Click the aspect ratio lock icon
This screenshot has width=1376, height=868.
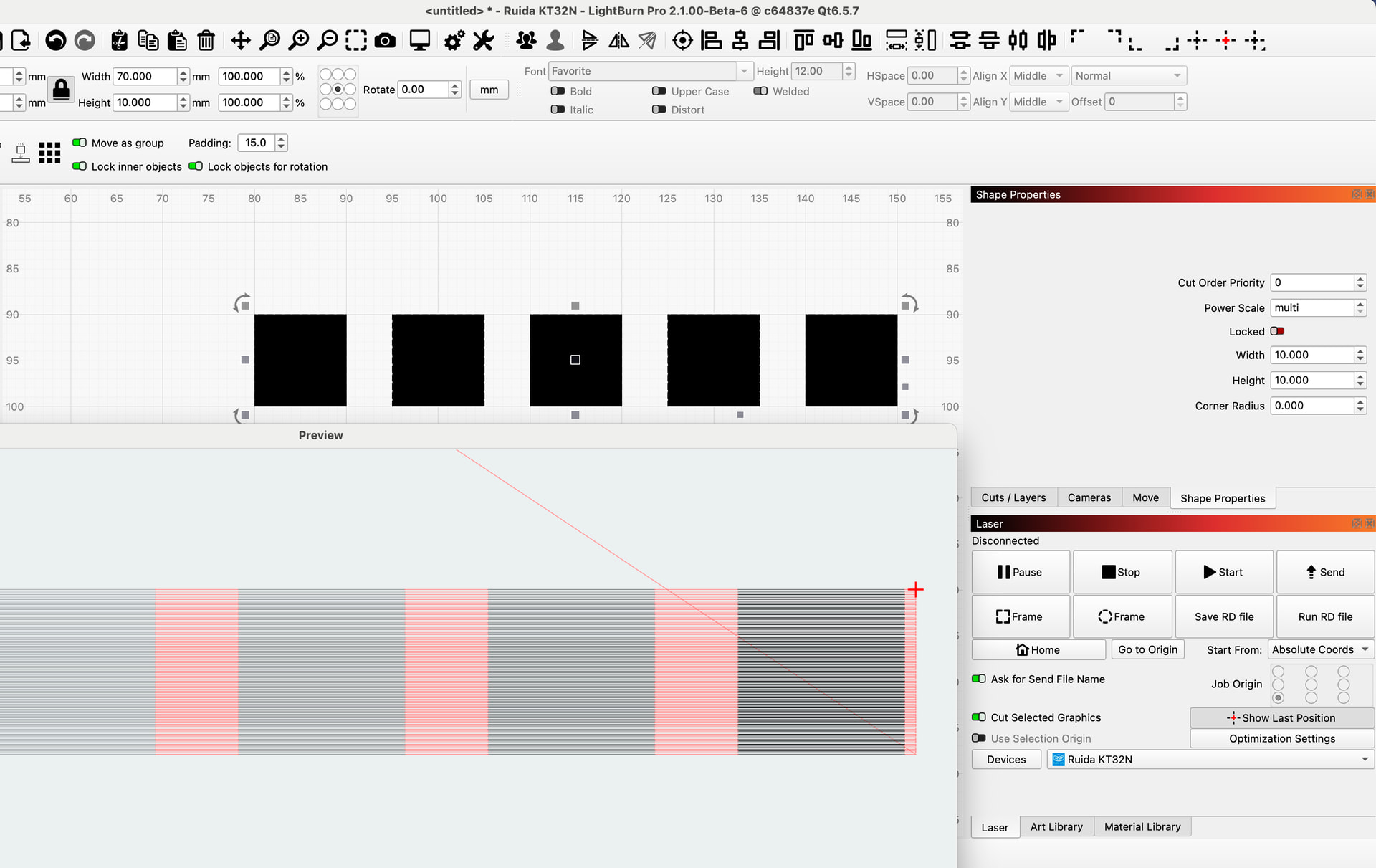(61, 90)
